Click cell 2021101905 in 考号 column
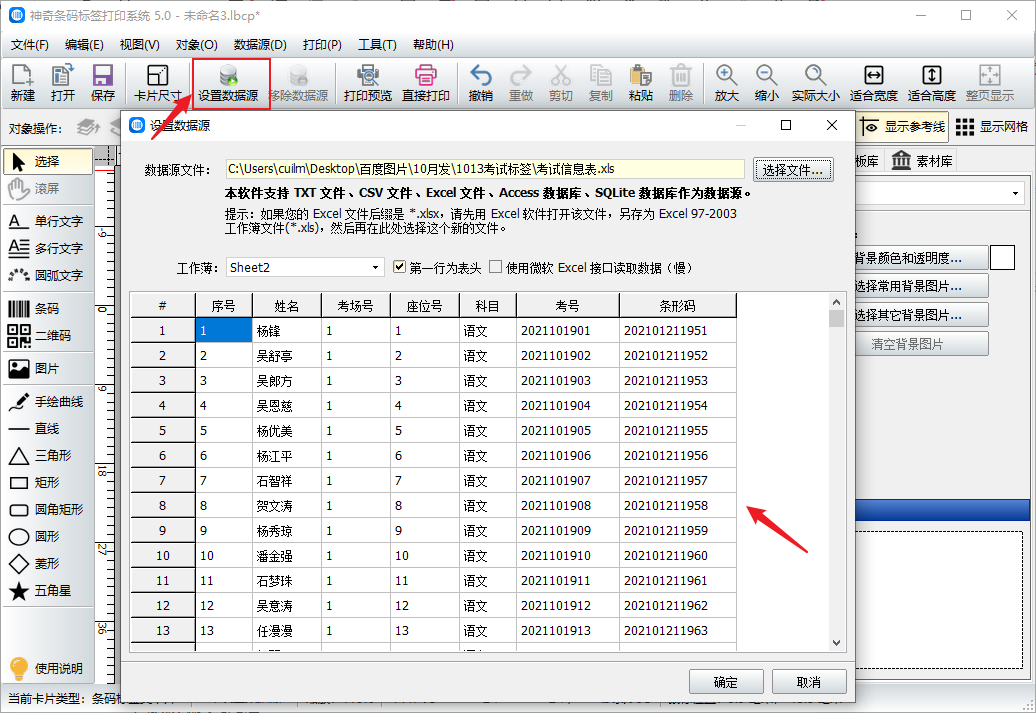The width and height of the screenshot is (1036, 713). point(567,431)
